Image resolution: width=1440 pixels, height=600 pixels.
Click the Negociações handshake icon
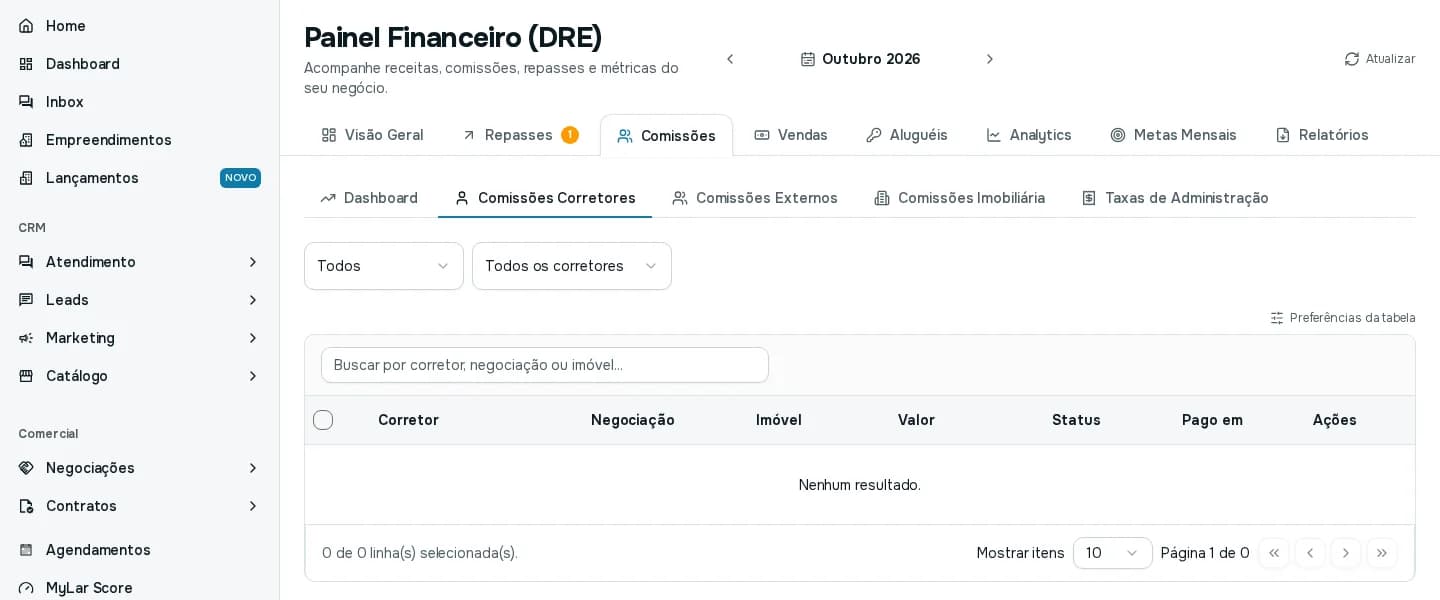[26, 468]
